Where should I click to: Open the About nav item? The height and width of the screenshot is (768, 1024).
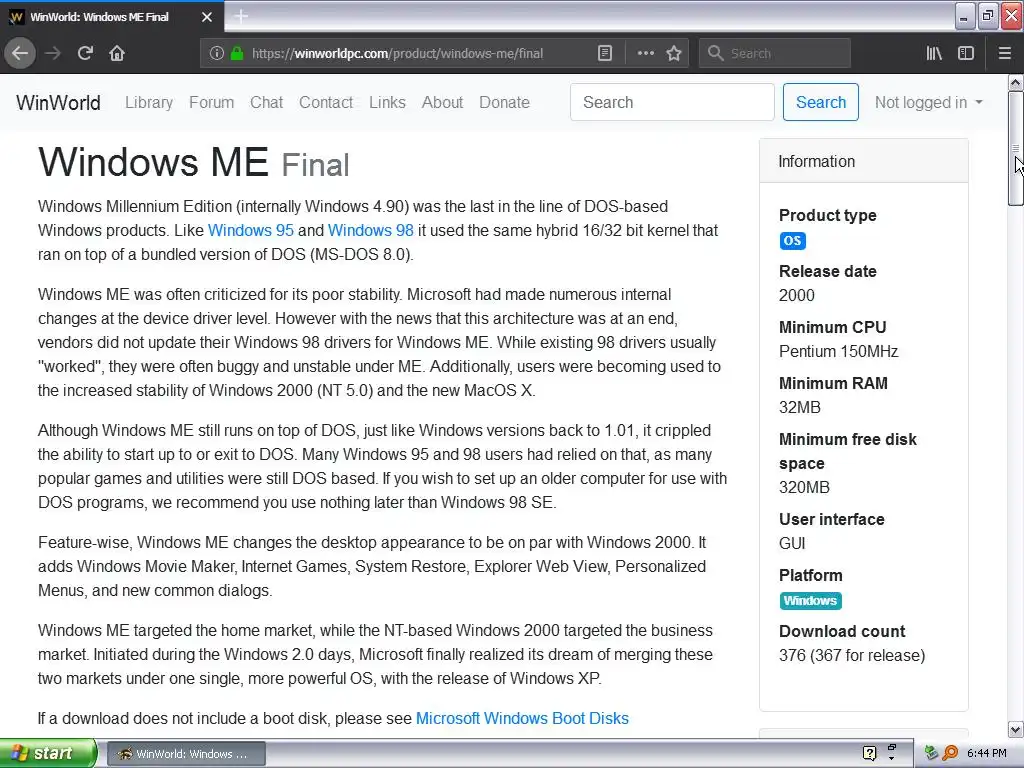tap(442, 103)
